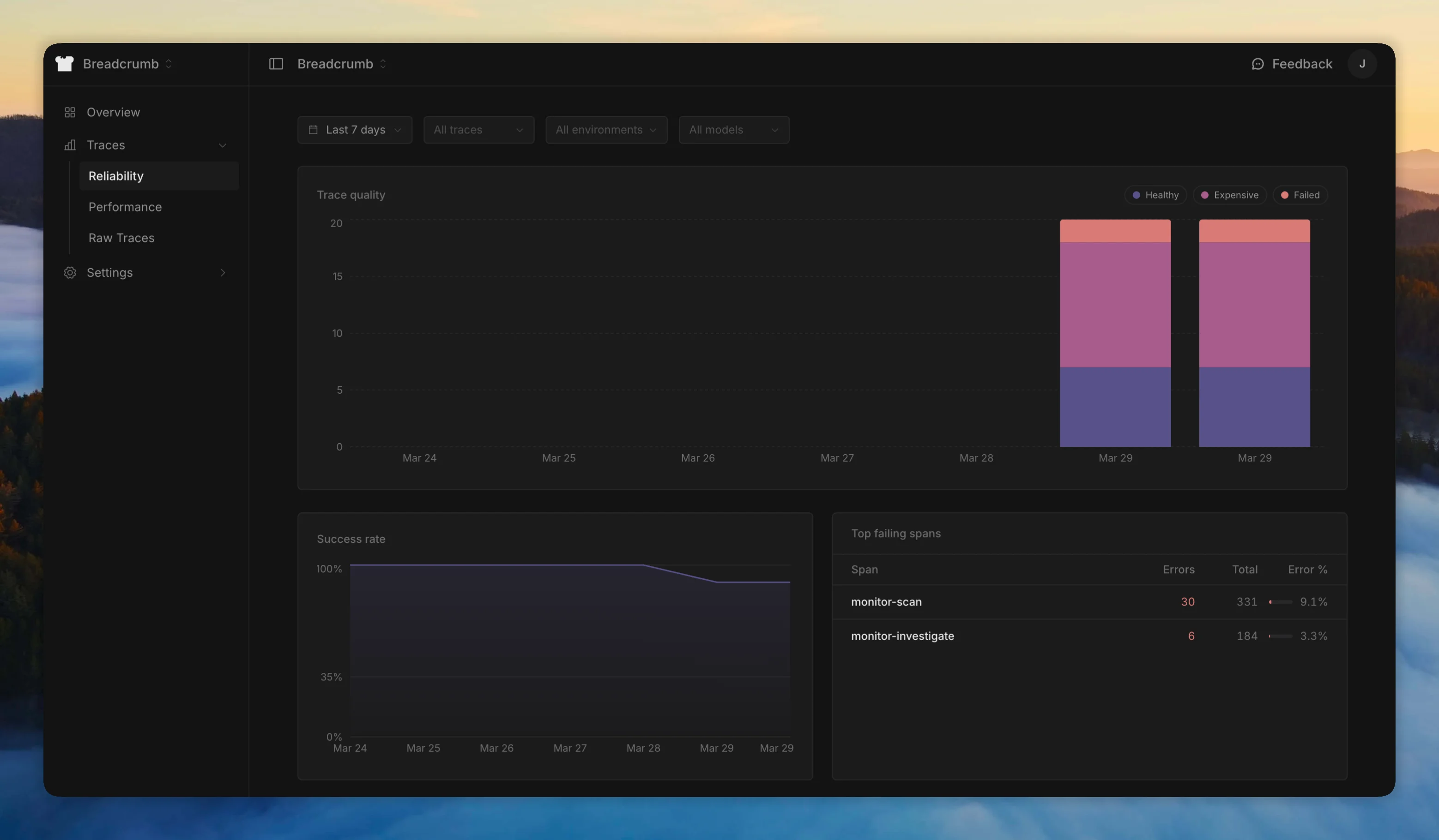Click the Overview grid icon
This screenshot has height=840, width=1439.
click(70, 113)
